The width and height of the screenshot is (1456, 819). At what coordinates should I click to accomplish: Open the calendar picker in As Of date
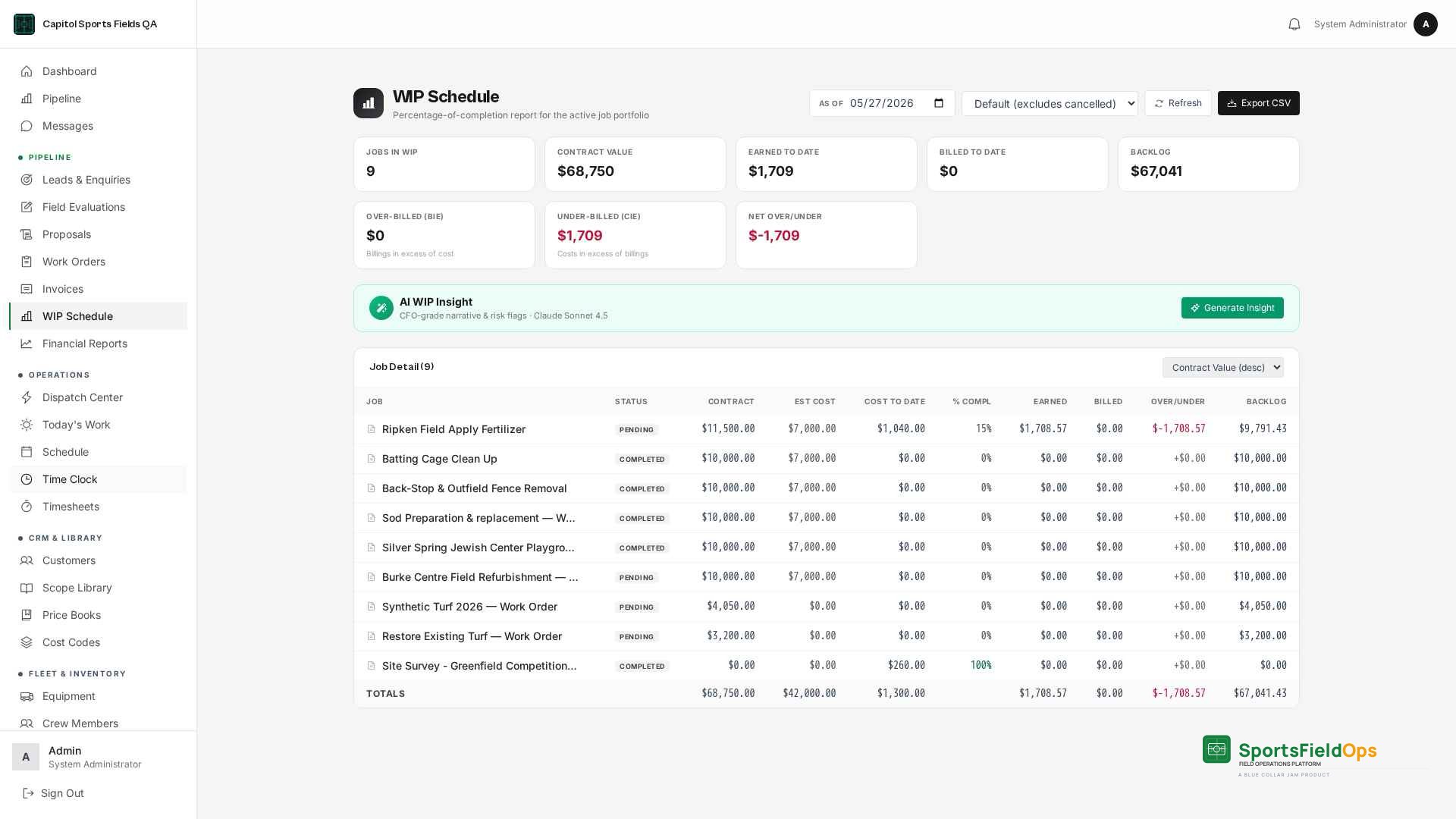939,103
